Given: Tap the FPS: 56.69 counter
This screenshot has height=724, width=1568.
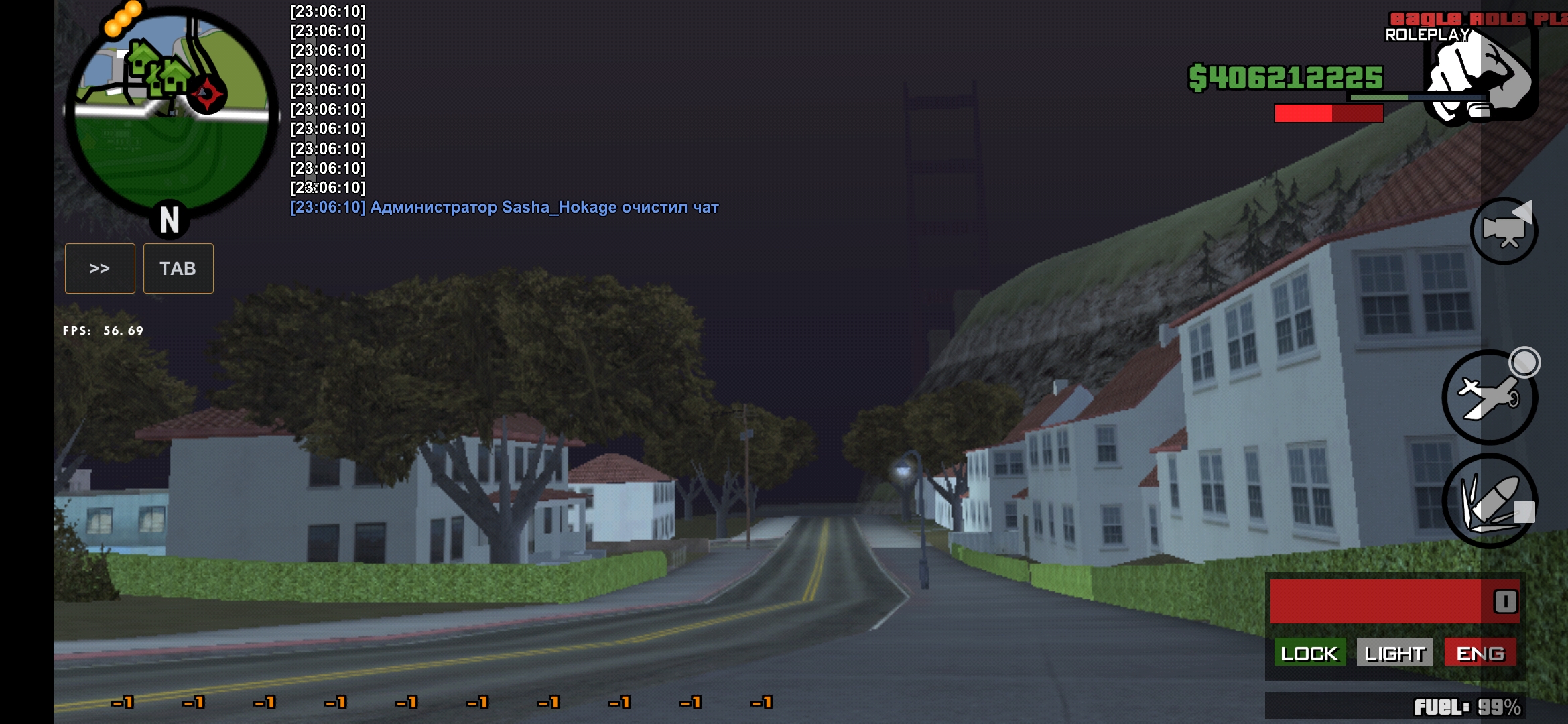Looking at the screenshot, I should click(x=103, y=330).
